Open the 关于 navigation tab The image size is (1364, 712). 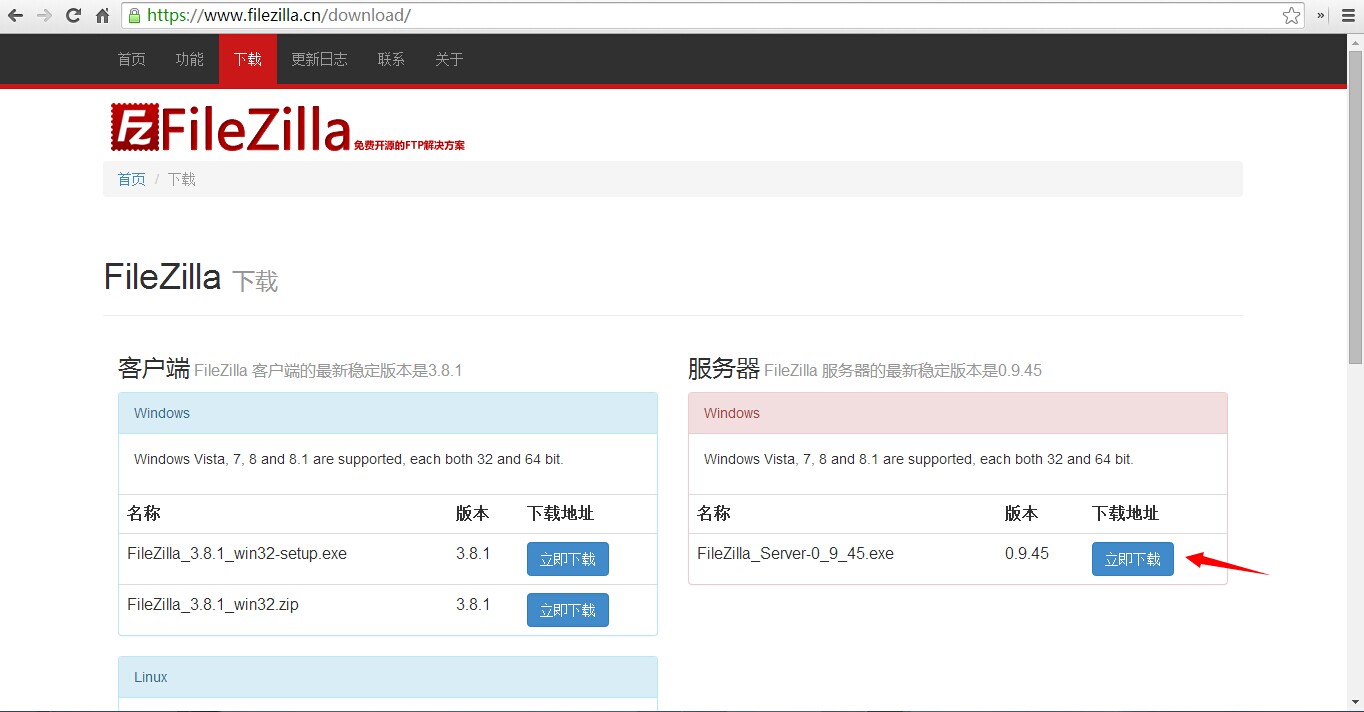pyautogui.click(x=450, y=59)
